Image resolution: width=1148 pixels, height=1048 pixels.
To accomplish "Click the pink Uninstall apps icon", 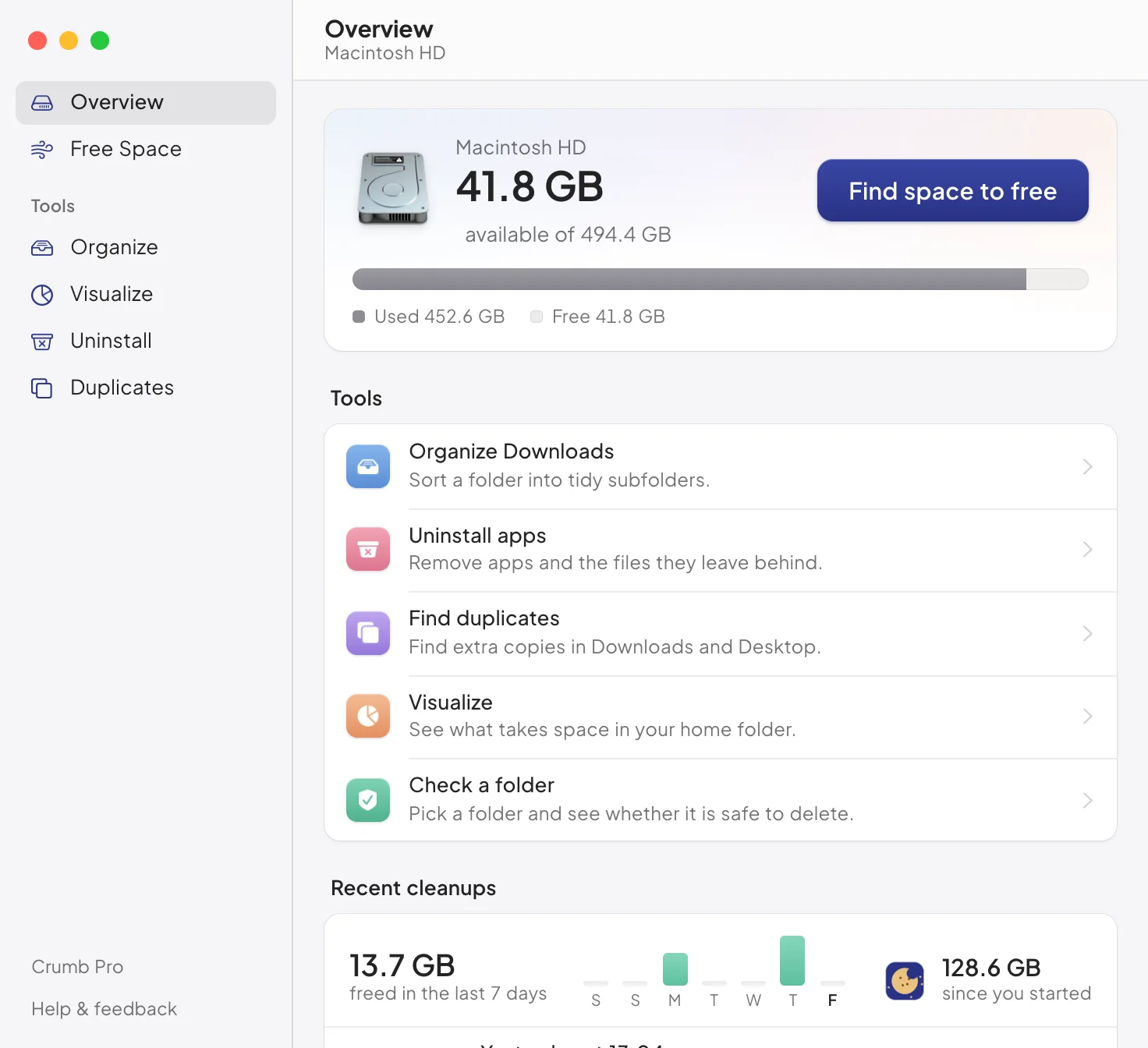I will [x=368, y=550].
